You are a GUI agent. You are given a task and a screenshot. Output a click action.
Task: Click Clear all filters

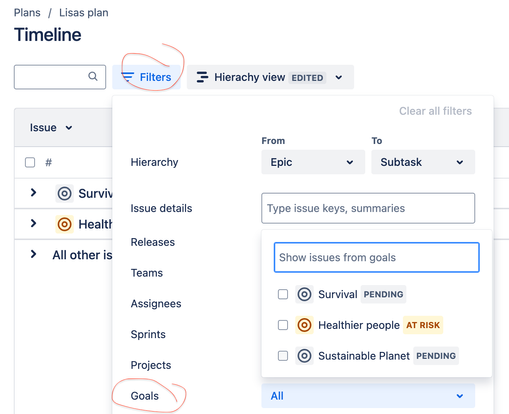[435, 111]
